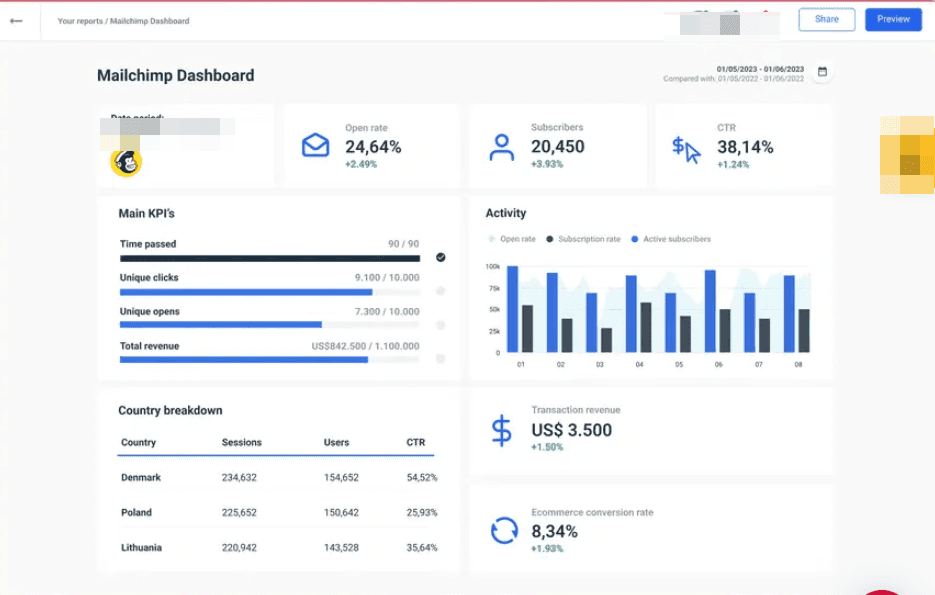Image resolution: width=935 pixels, height=595 pixels.
Task: Click the Mailchimp monkey logo
Action: click(x=126, y=162)
